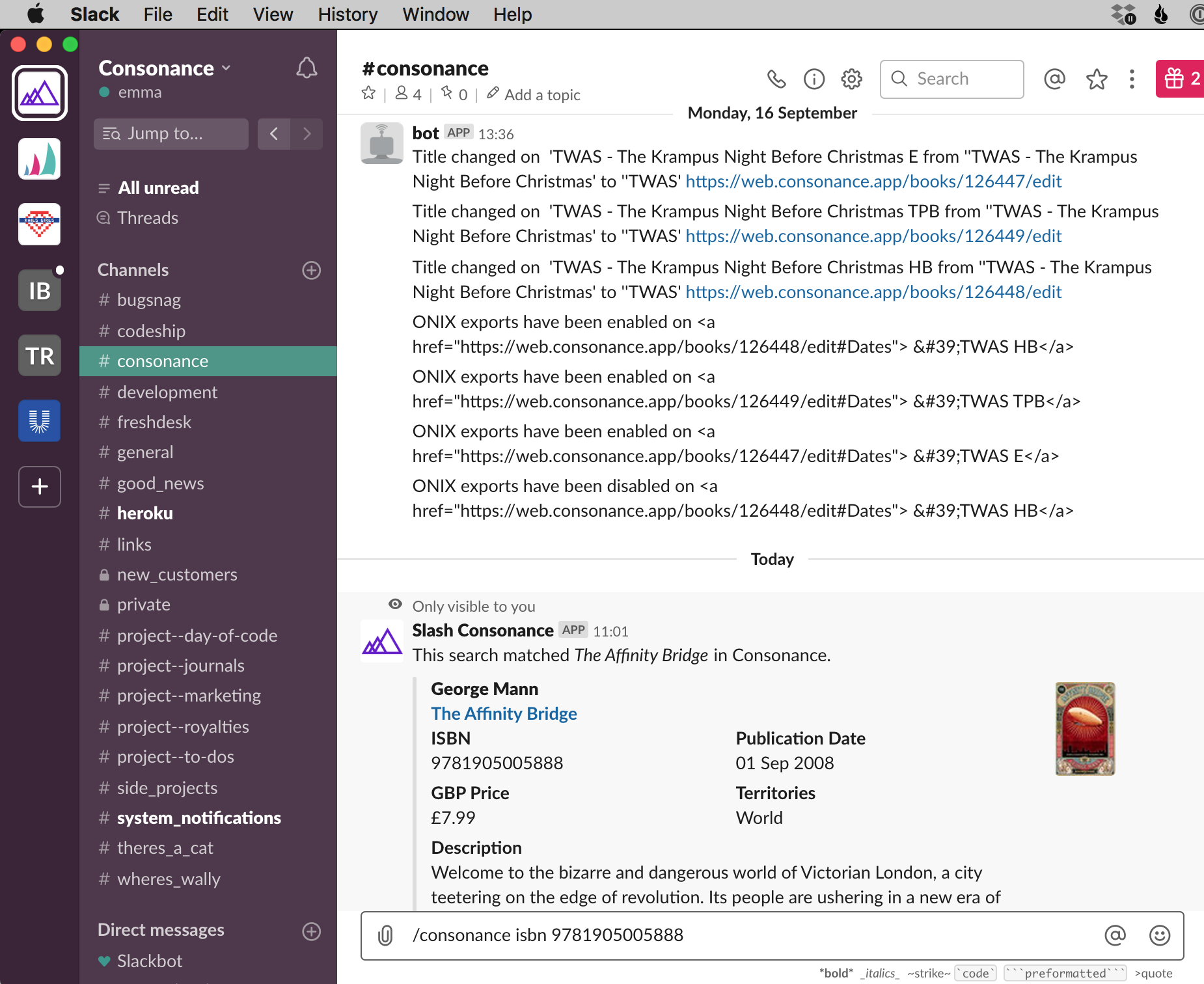Image resolution: width=1204 pixels, height=984 pixels.
Task: Click the message input box
Action: coord(772,935)
